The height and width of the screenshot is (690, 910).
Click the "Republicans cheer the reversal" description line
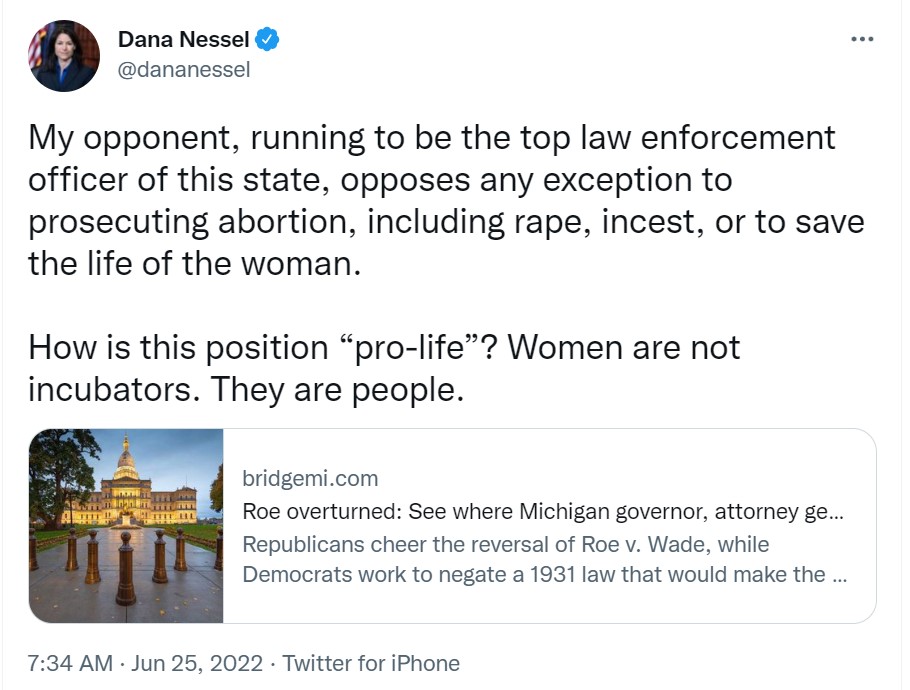(x=505, y=545)
